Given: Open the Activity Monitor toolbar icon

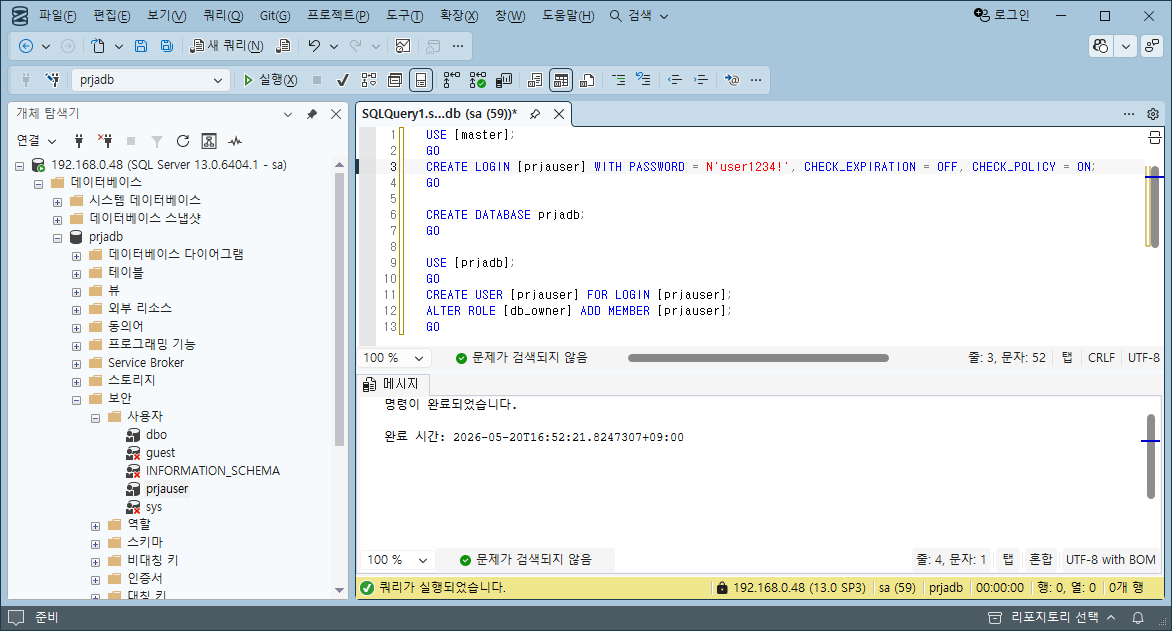Looking at the screenshot, I should [403, 46].
